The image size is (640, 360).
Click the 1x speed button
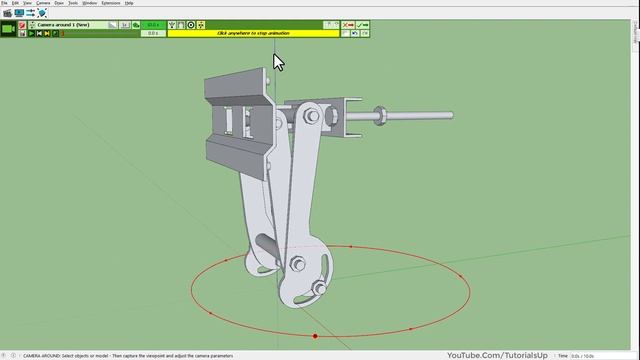click(x=125, y=25)
